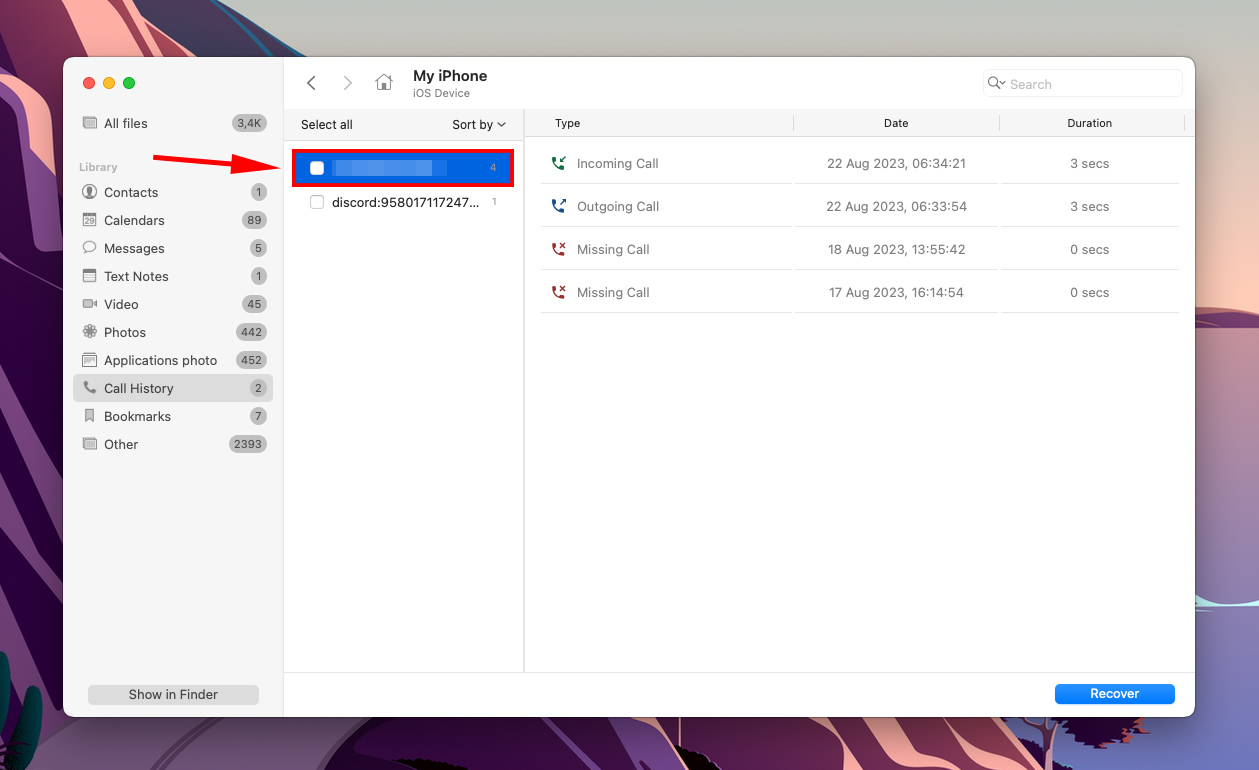Tick checkbox of the highlighted blurred contact

click(317, 168)
